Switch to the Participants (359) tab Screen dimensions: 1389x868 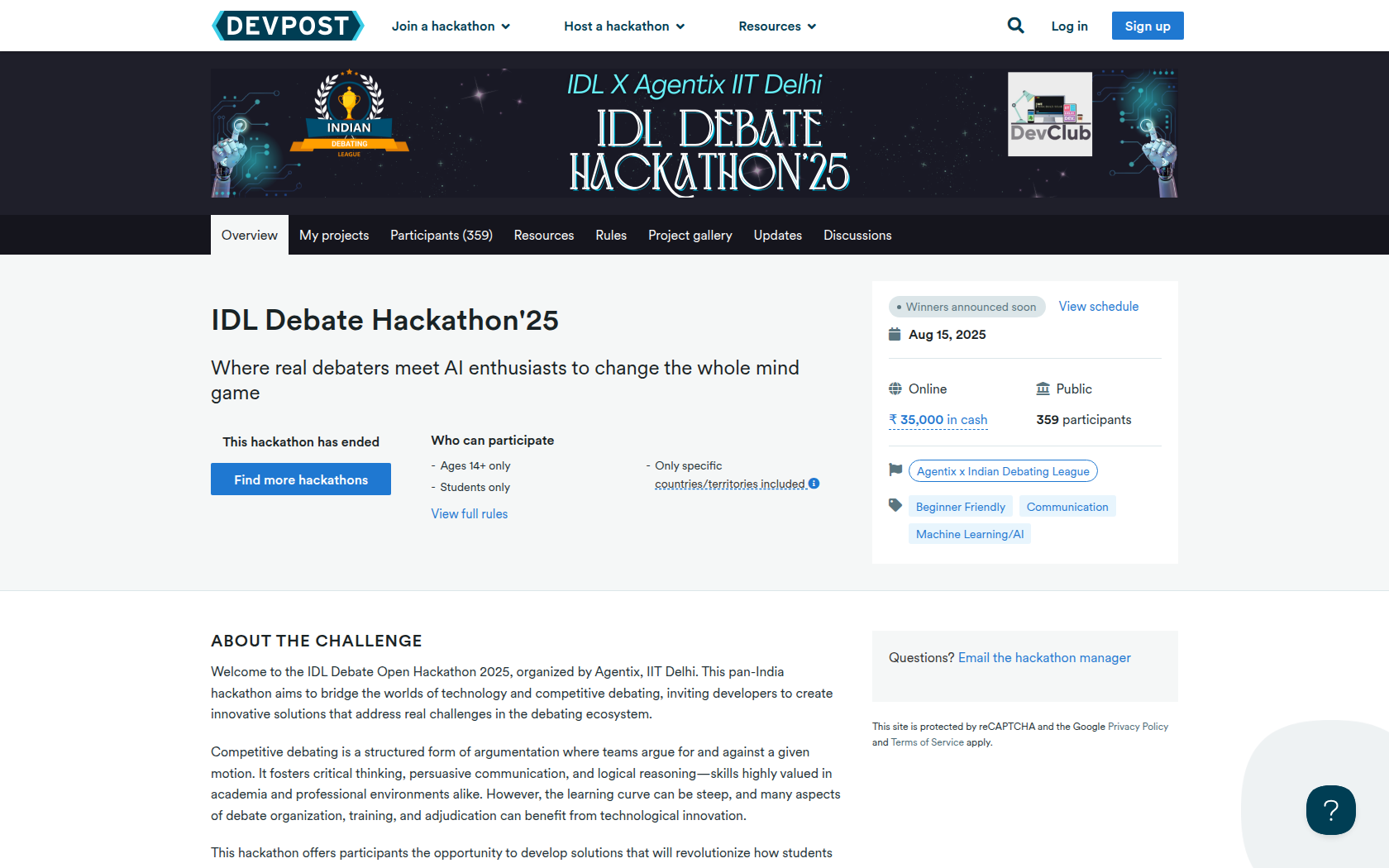coord(442,236)
